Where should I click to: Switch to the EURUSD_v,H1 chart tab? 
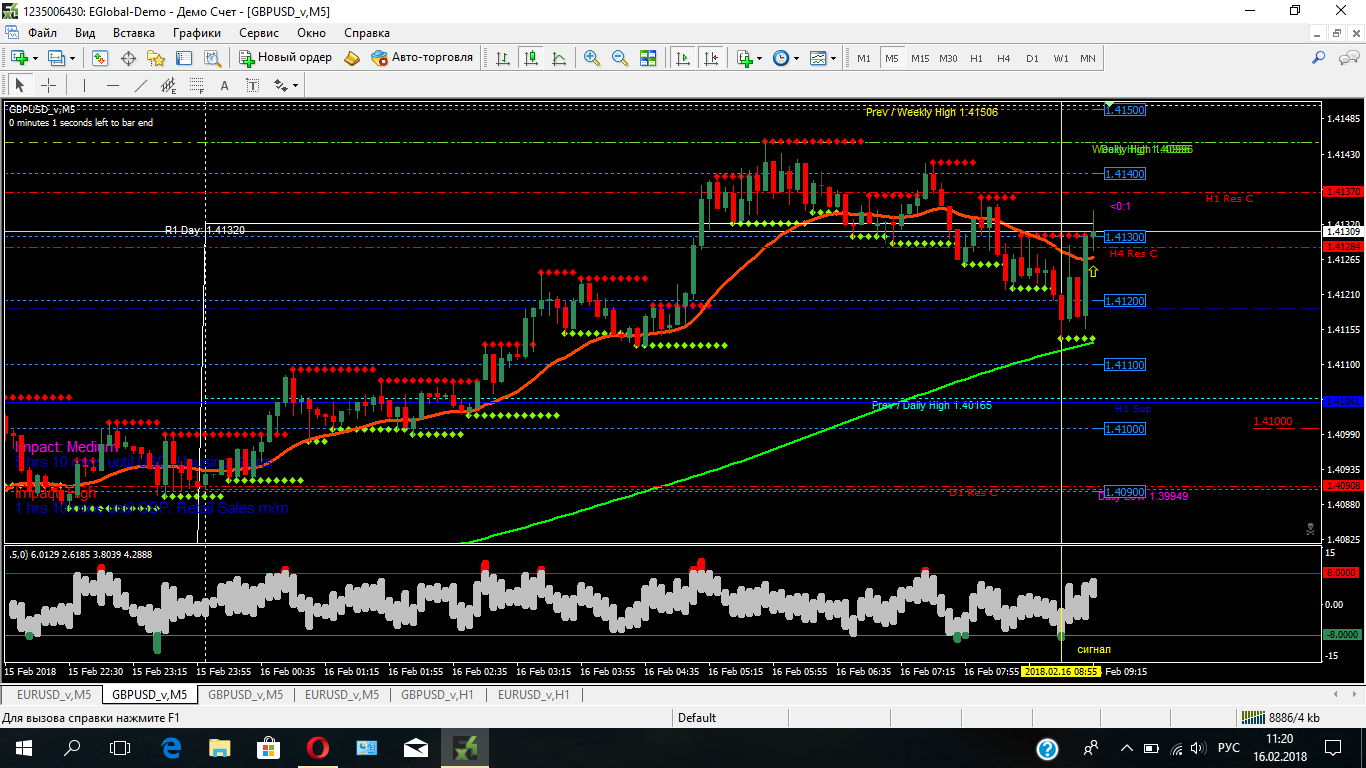[x=534, y=694]
